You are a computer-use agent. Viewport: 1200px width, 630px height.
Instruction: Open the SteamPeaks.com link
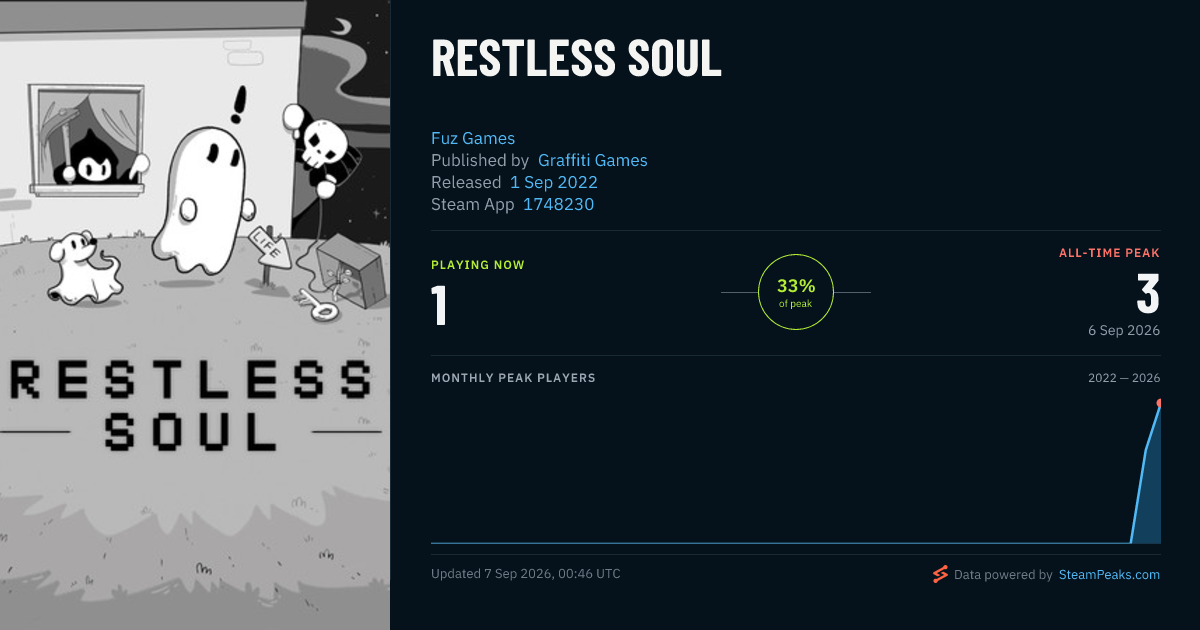(x=1109, y=575)
